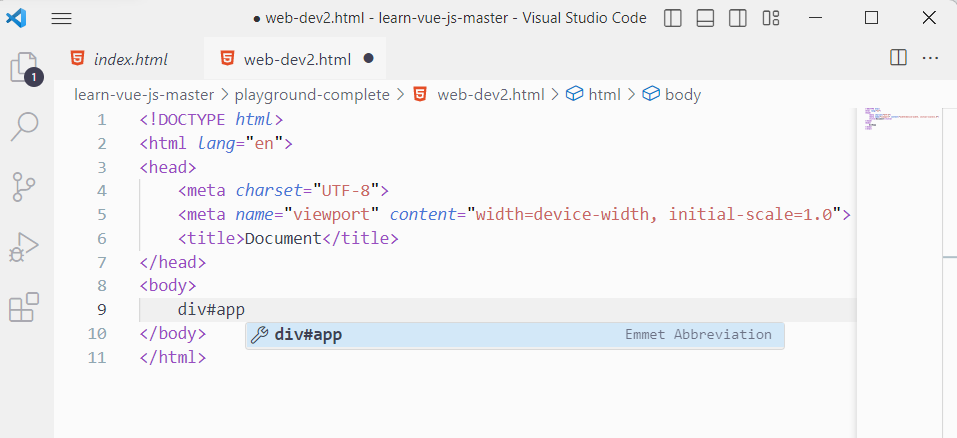Split the editor to the right

coord(898,58)
